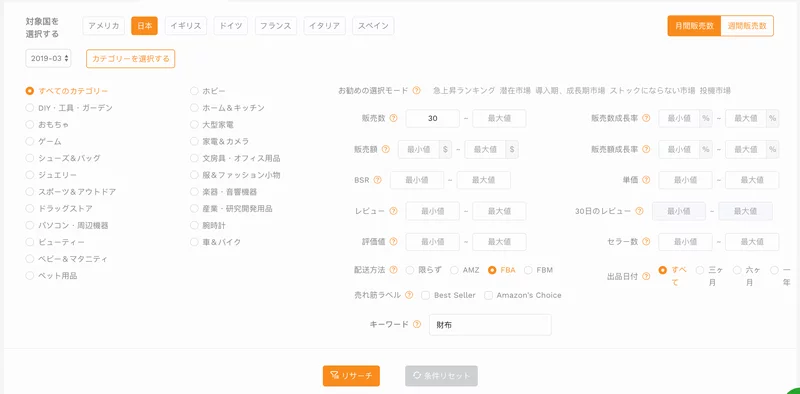Select ペット用品 category radio
The width and height of the screenshot is (800, 394).
pyautogui.click(x=30, y=276)
